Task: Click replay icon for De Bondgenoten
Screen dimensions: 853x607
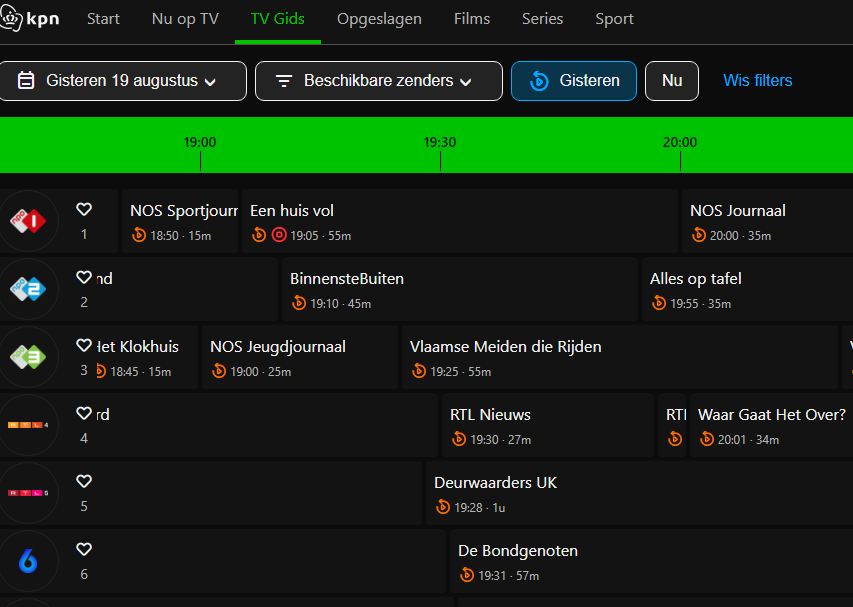Action: 467,575
